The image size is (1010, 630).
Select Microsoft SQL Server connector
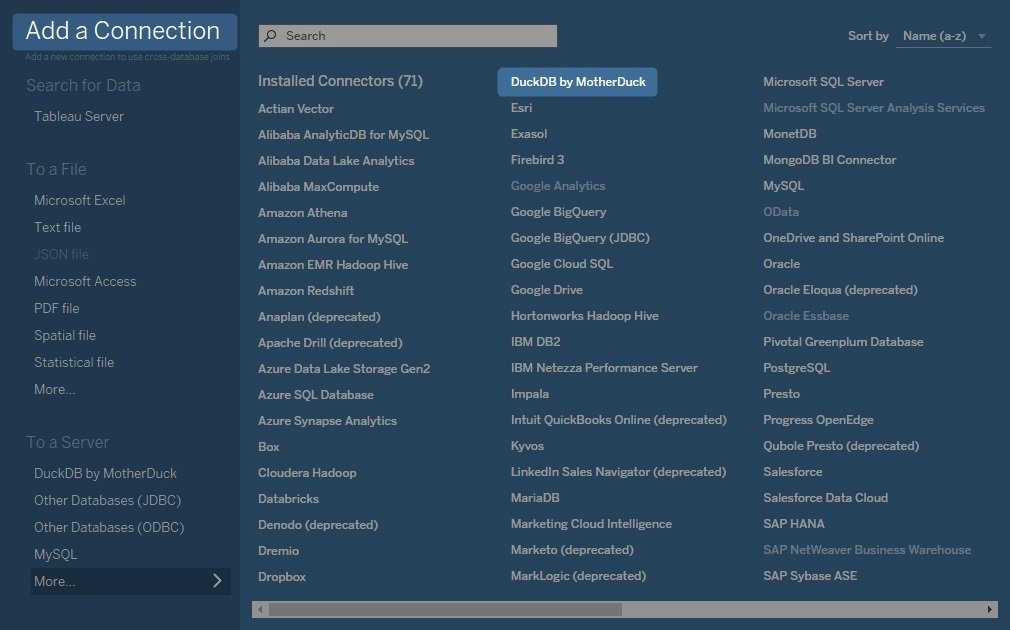(823, 82)
